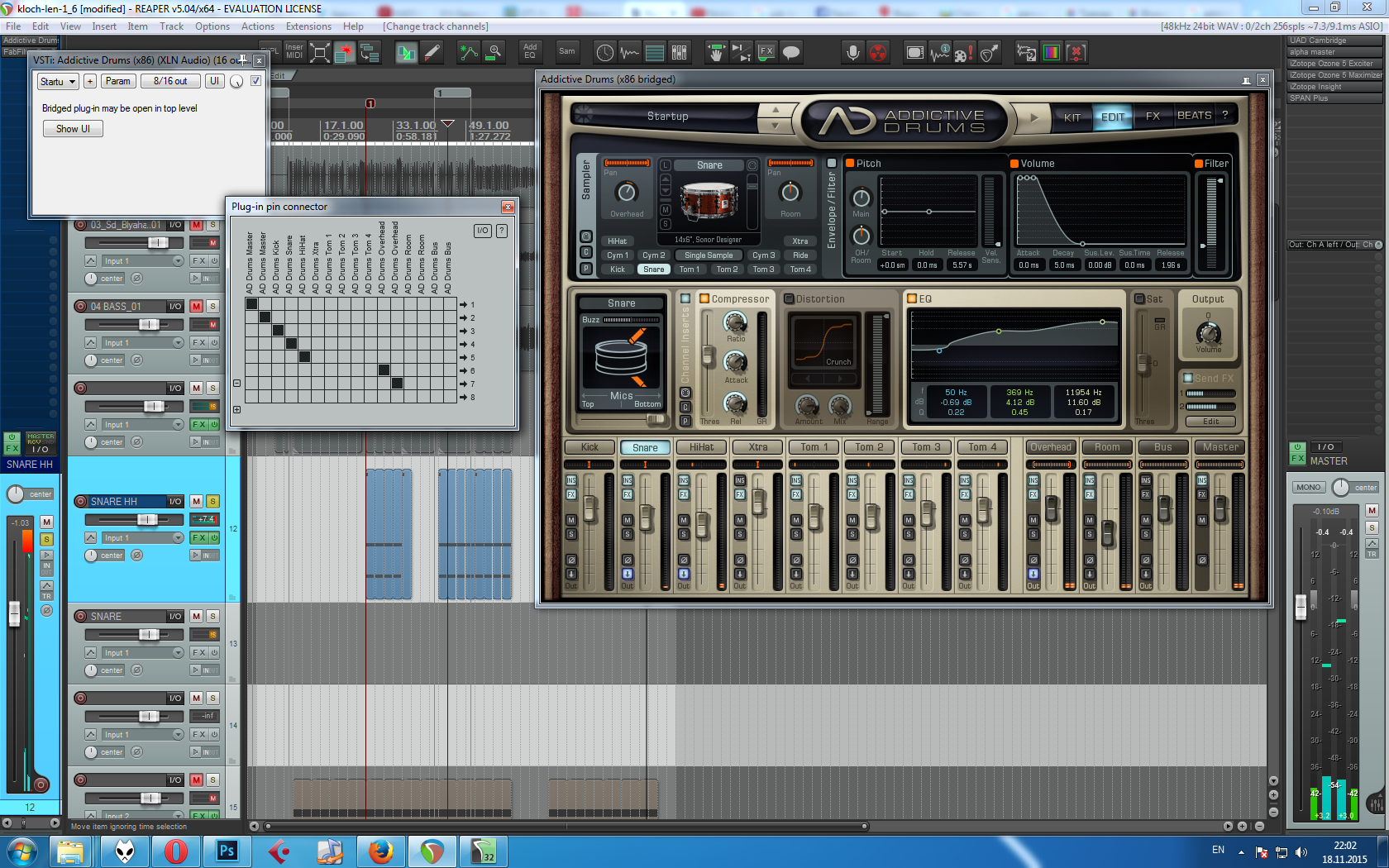Viewport: 1389px width, 868px height.
Task: Click the I/O button in pin connector
Action: [483, 231]
